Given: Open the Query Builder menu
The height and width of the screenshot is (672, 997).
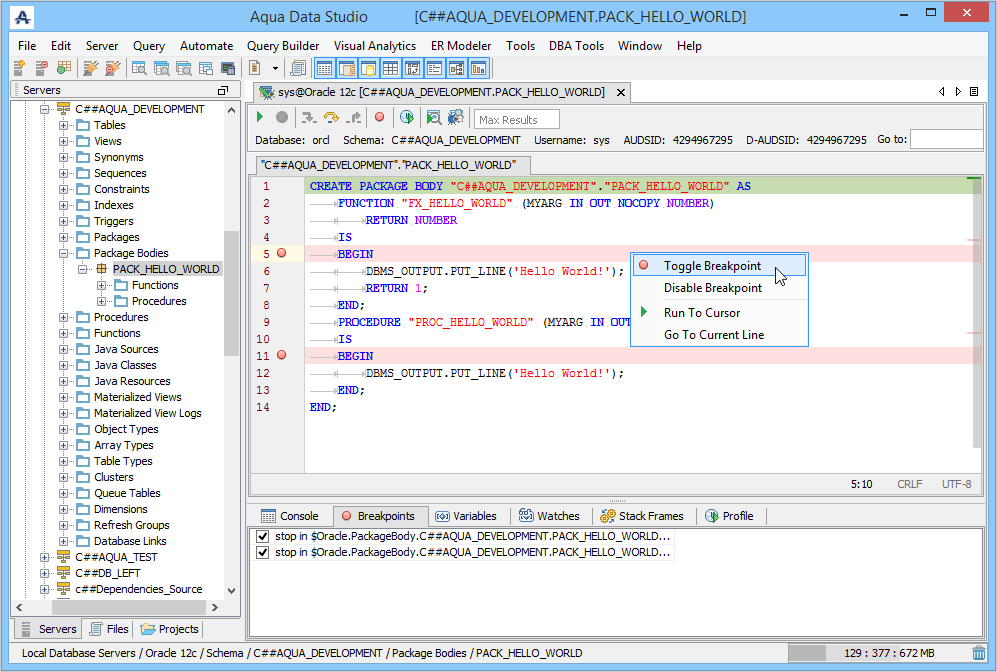Looking at the screenshot, I should pyautogui.click(x=283, y=45).
